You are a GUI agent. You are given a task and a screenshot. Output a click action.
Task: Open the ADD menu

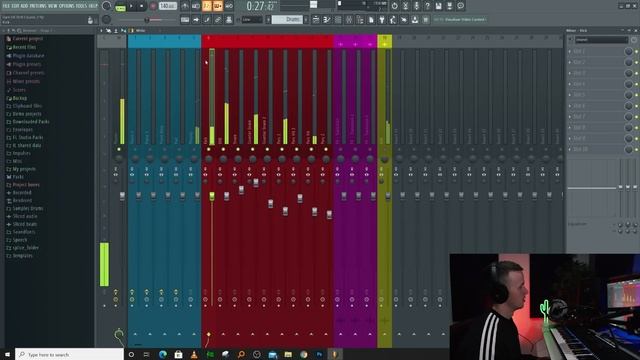[24, 6]
